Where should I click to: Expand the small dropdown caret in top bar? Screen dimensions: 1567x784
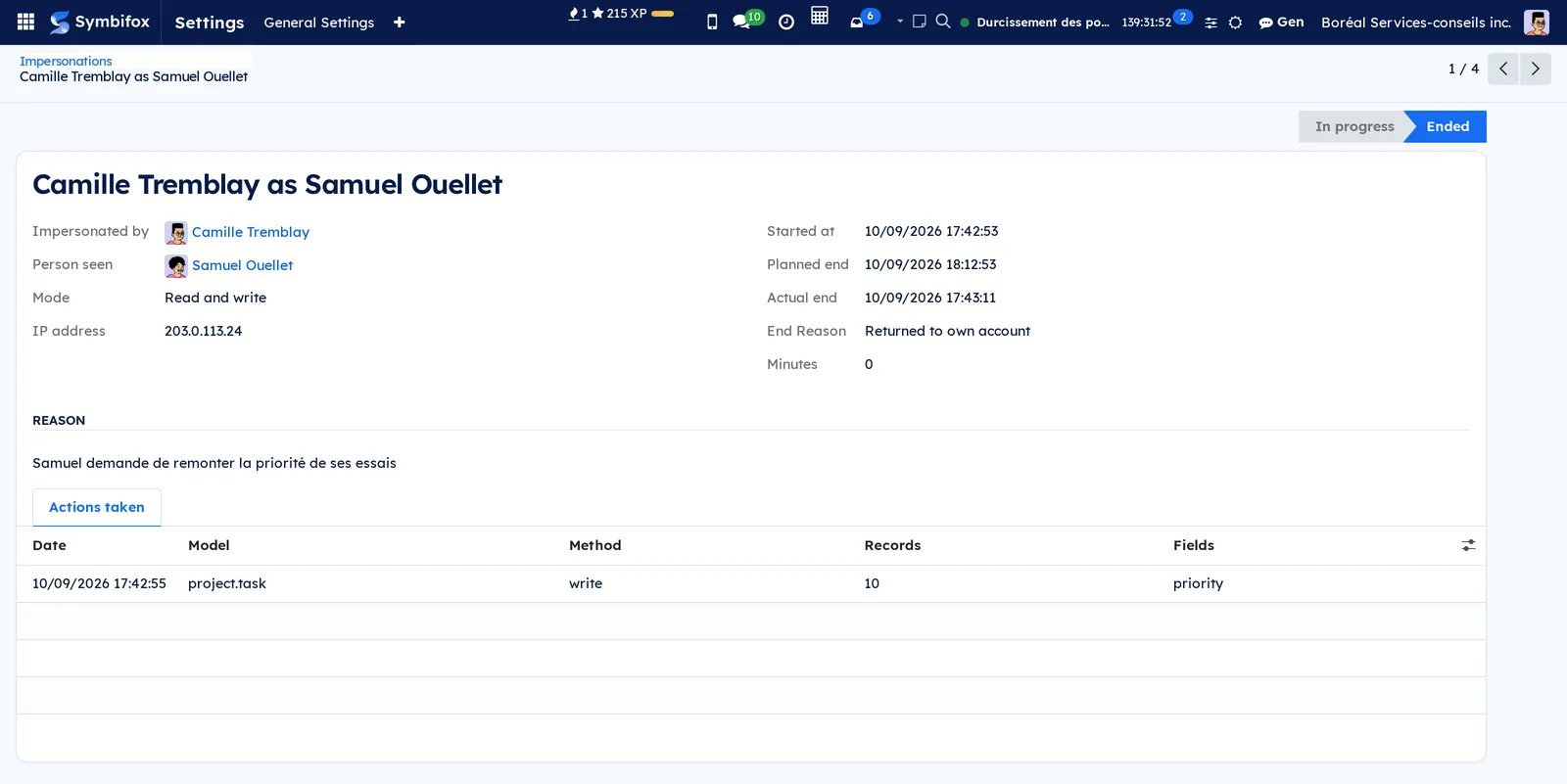(900, 21)
